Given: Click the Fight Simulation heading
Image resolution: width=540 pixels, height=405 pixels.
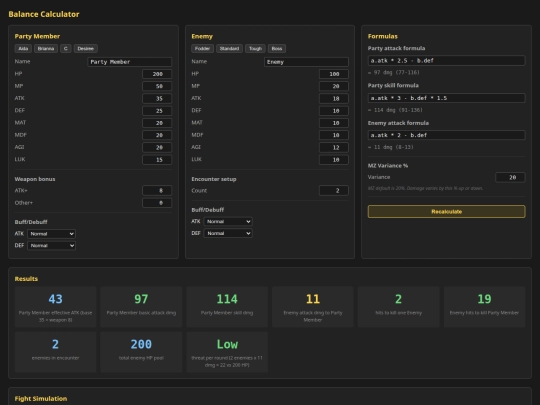Looking at the screenshot, I should (x=41, y=398).
